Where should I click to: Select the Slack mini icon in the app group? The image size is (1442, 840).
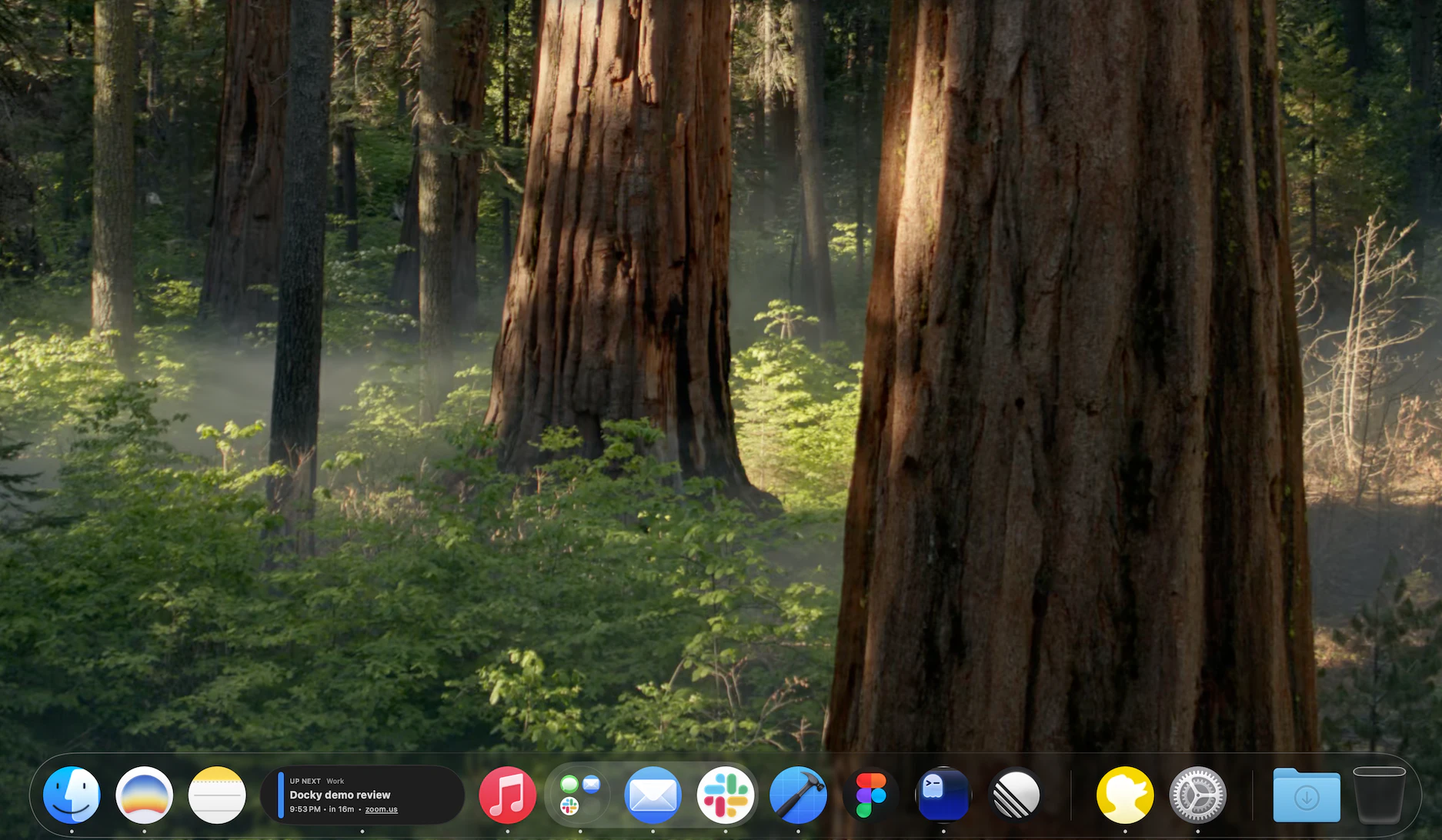coord(569,806)
